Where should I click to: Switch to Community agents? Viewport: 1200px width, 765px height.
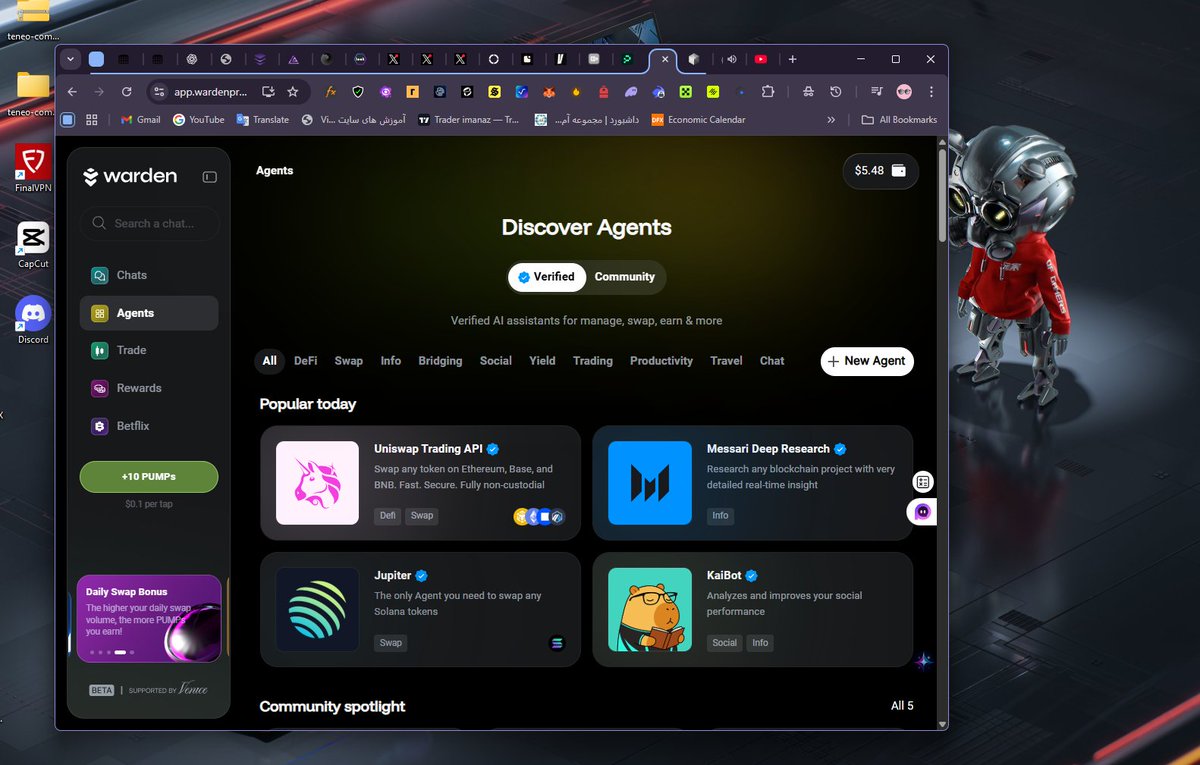pos(624,277)
